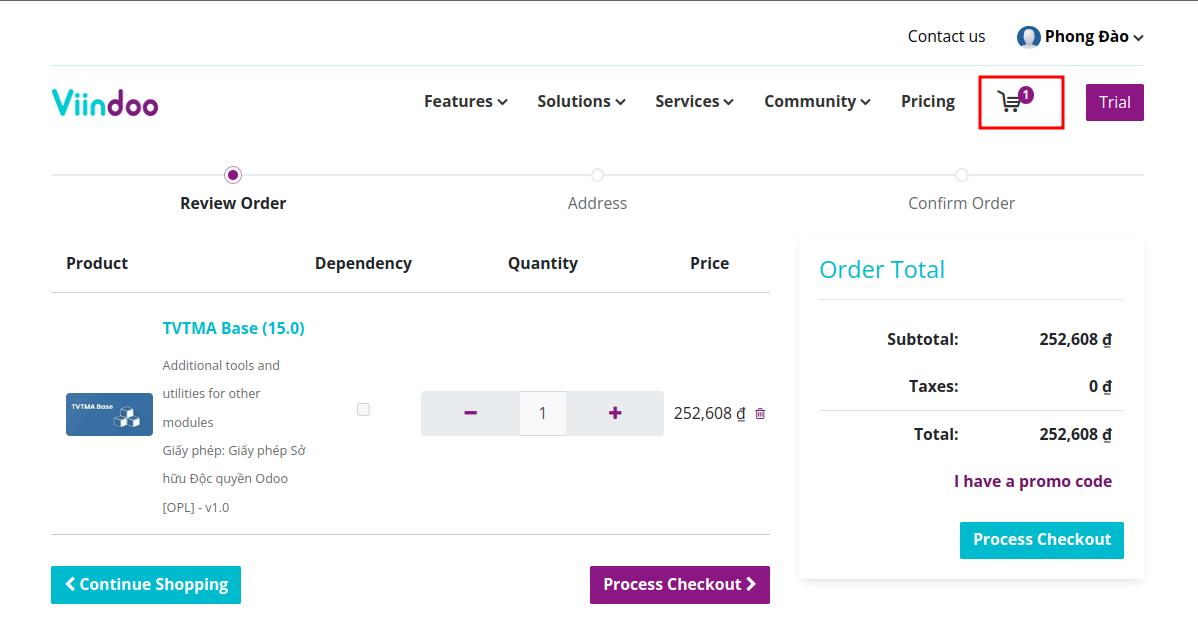The height and width of the screenshot is (632, 1198).
Task: Expand the Solutions menu
Action: point(581,102)
